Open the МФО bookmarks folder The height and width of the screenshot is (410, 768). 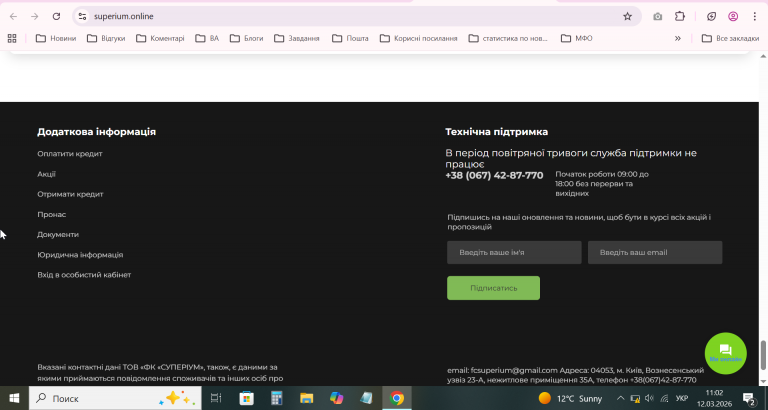(x=576, y=38)
